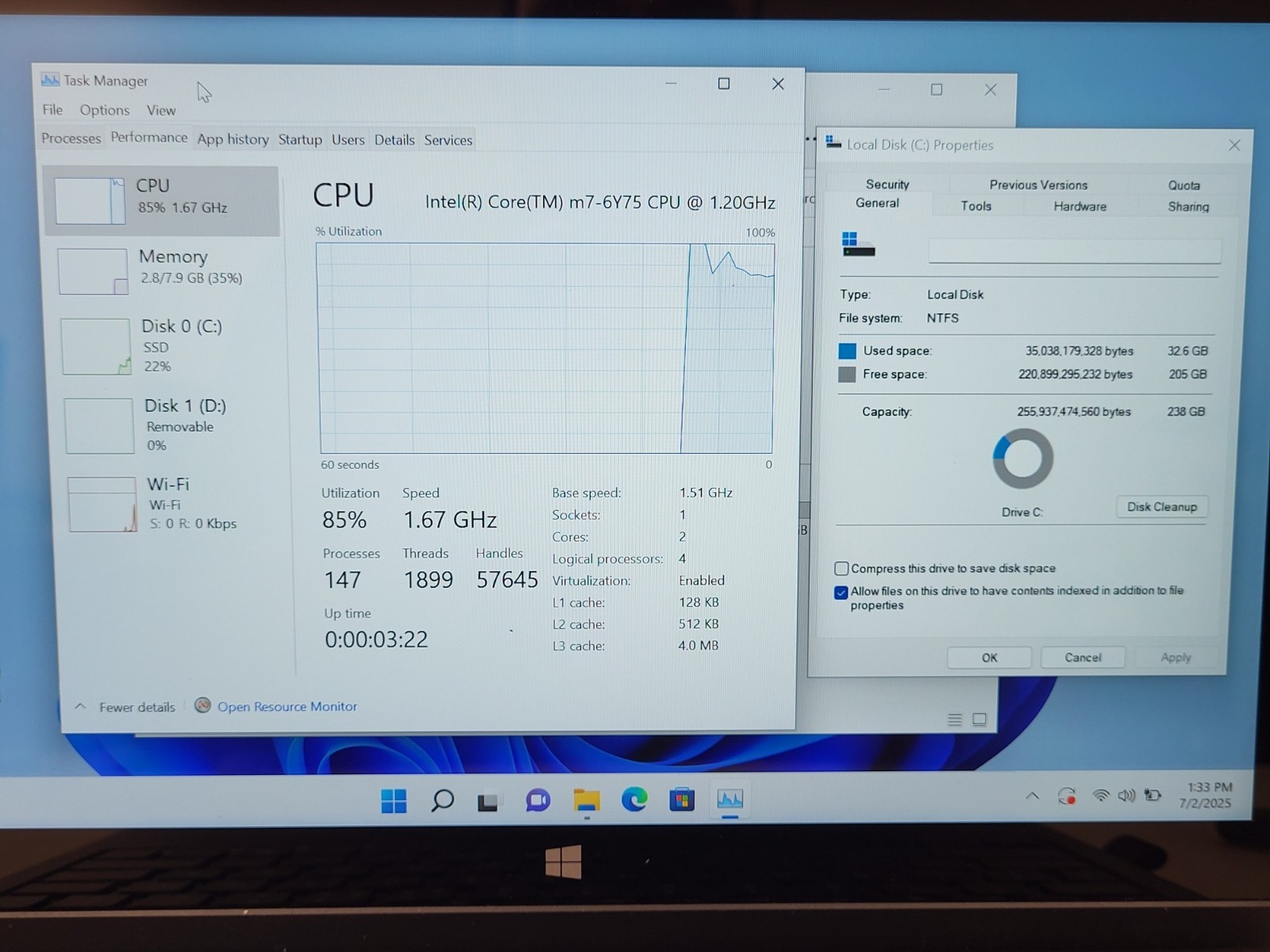Launch Microsoft Edge from taskbar

(634, 800)
